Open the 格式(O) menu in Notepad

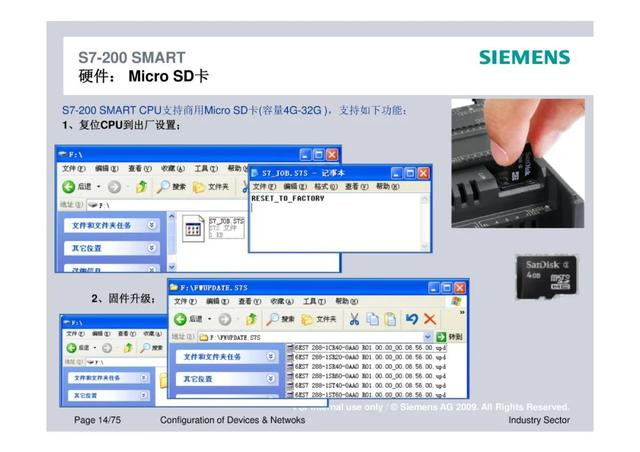click(x=326, y=187)
